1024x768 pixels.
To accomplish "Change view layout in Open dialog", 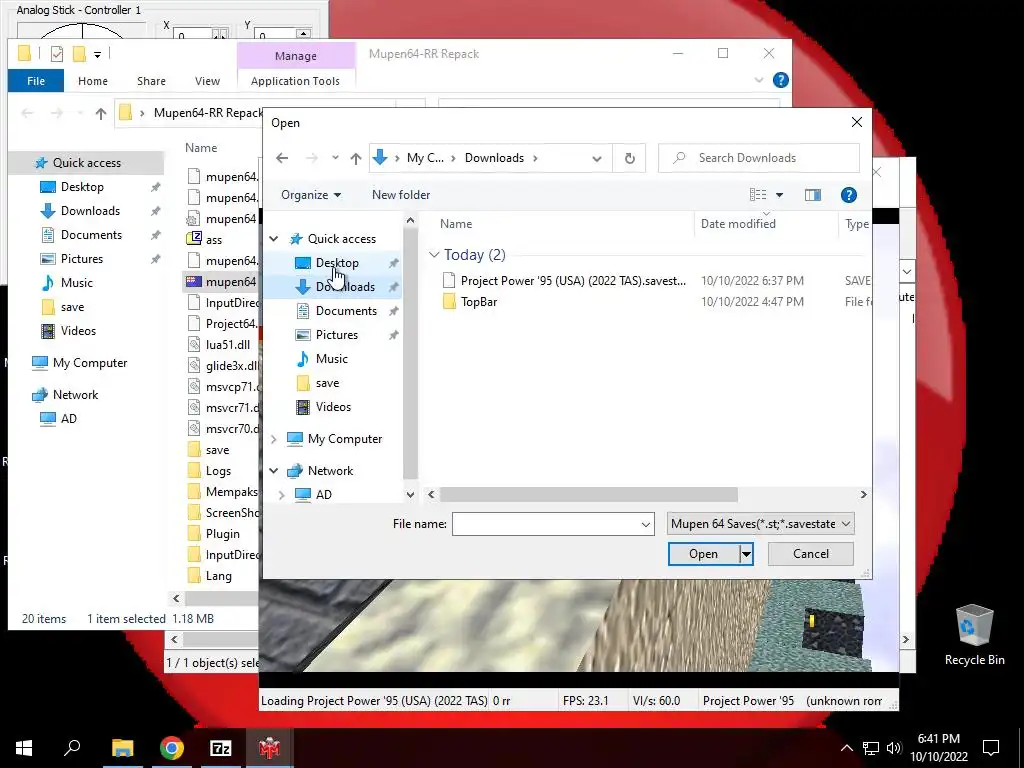I will (758, 195).
